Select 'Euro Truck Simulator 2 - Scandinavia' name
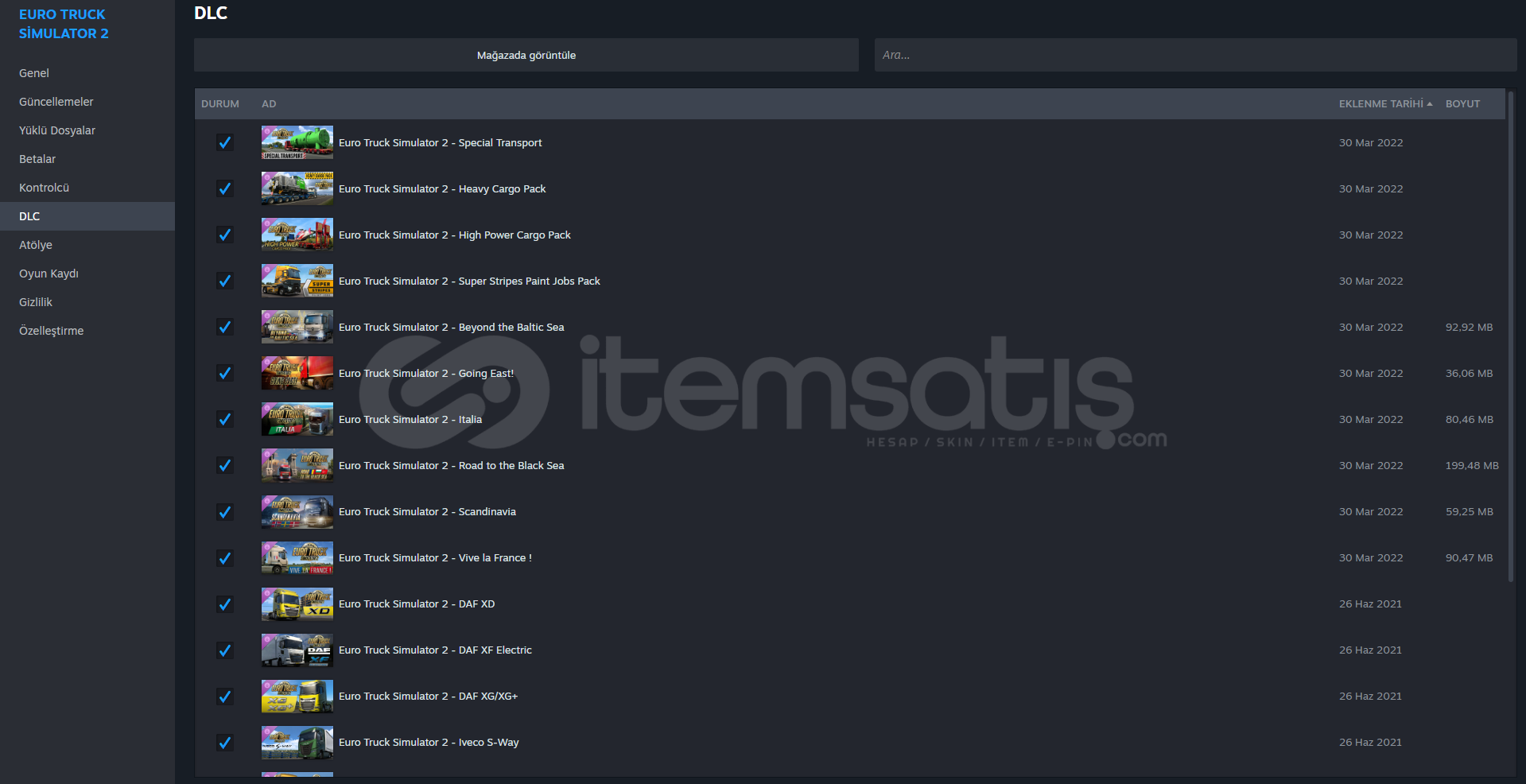The height and width of the screenshot is (784, 1526). point(427,512)
